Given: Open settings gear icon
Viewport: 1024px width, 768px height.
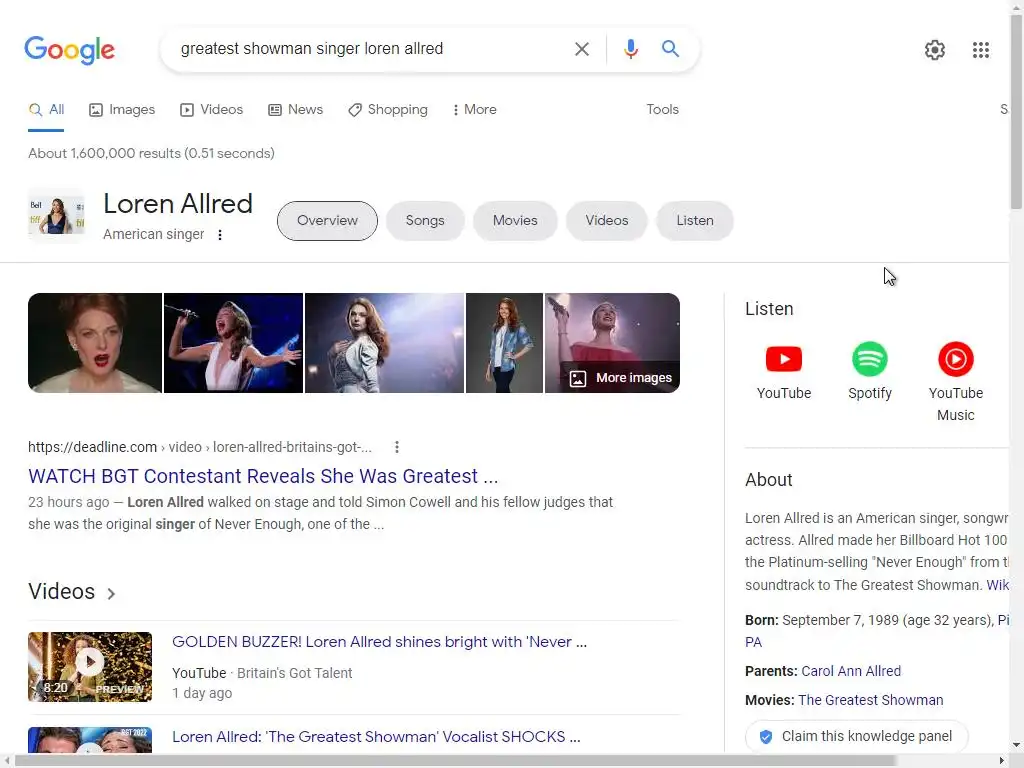Looking at the screenshot, I should (935, 50).
